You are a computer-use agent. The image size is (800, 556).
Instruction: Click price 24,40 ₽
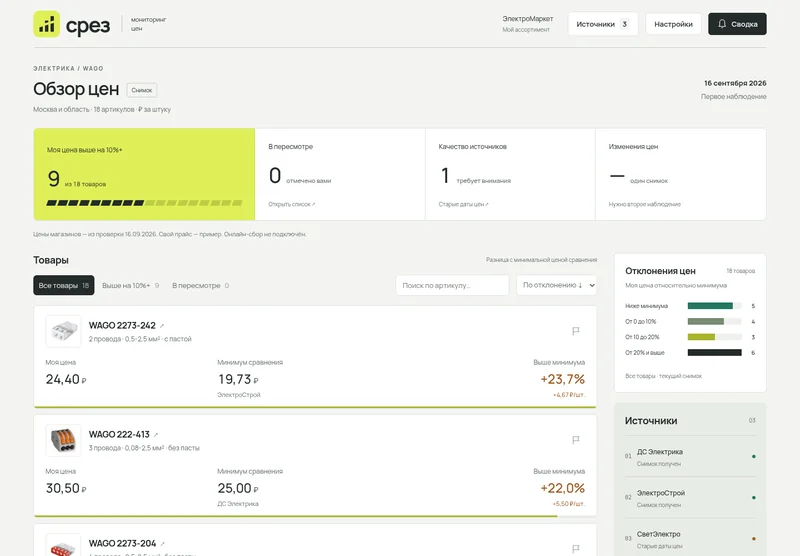(66, 380)
